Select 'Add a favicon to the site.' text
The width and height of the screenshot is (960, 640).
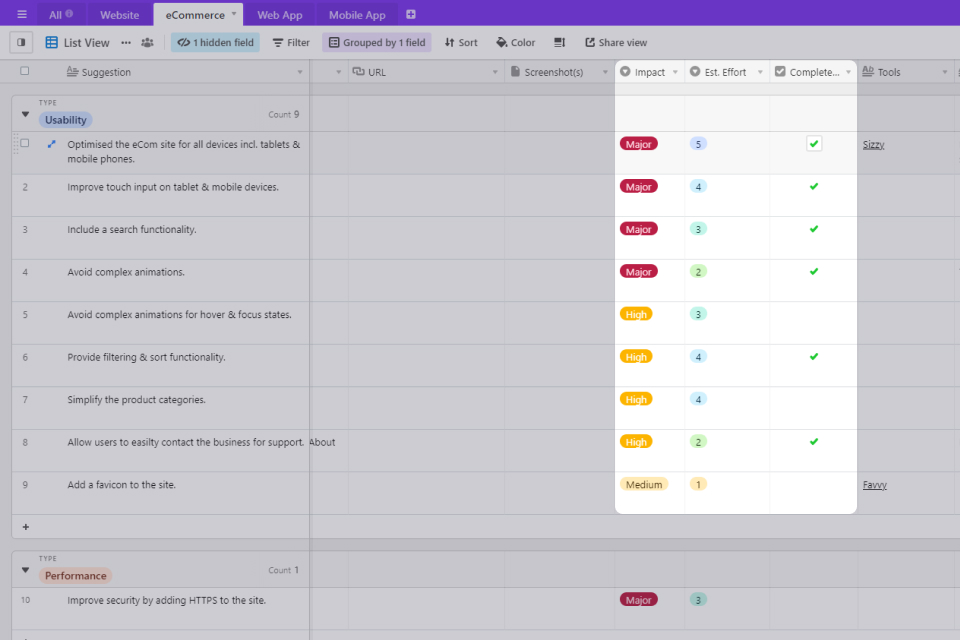pyautogui.click(x=121, y=484)
